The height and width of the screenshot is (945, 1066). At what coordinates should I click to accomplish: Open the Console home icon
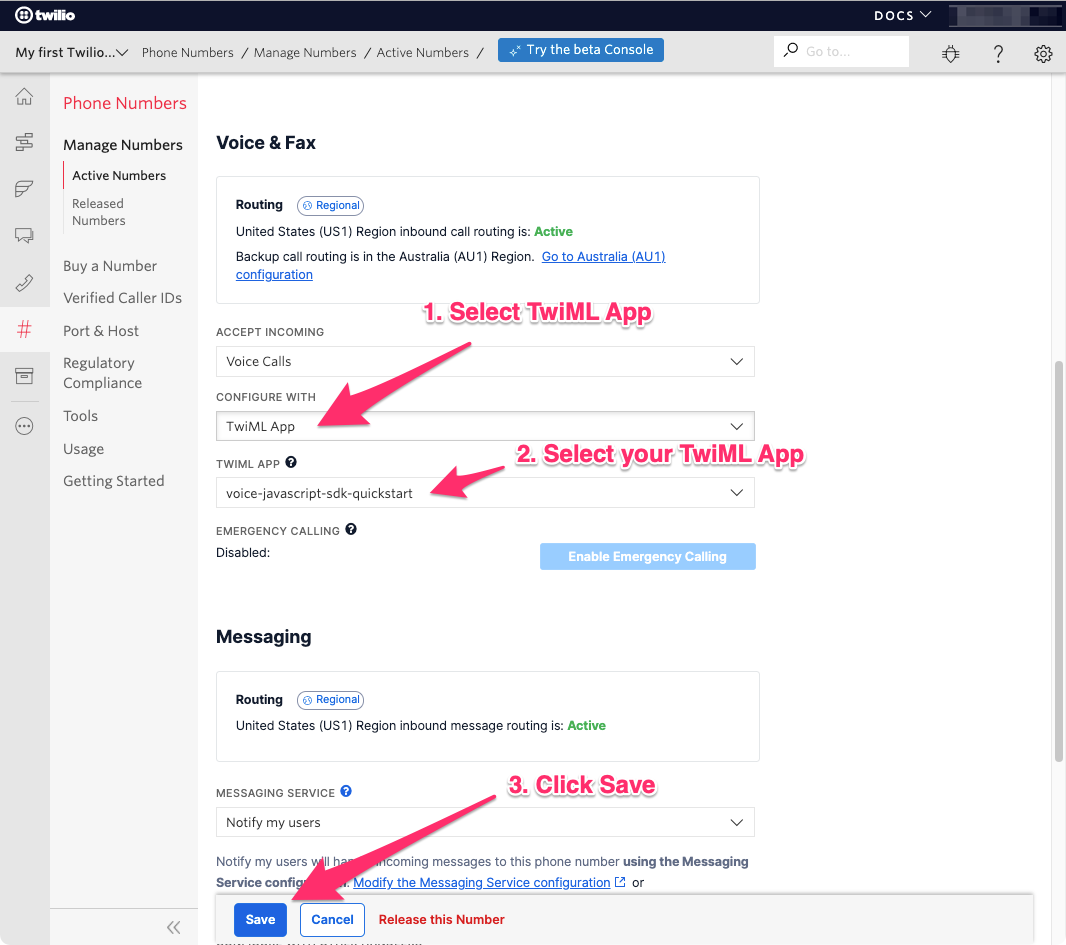[25, 96]
